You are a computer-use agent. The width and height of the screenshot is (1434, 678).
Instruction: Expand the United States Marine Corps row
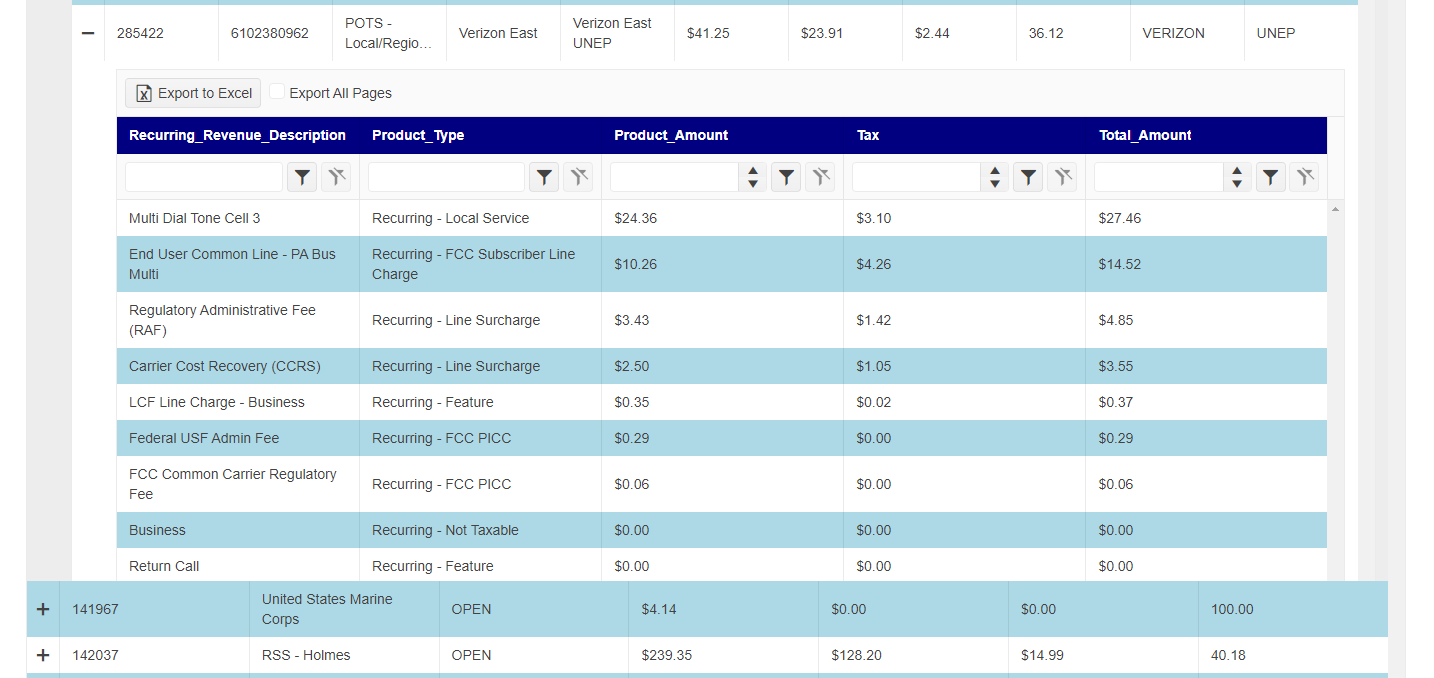(x=43, y=609)
